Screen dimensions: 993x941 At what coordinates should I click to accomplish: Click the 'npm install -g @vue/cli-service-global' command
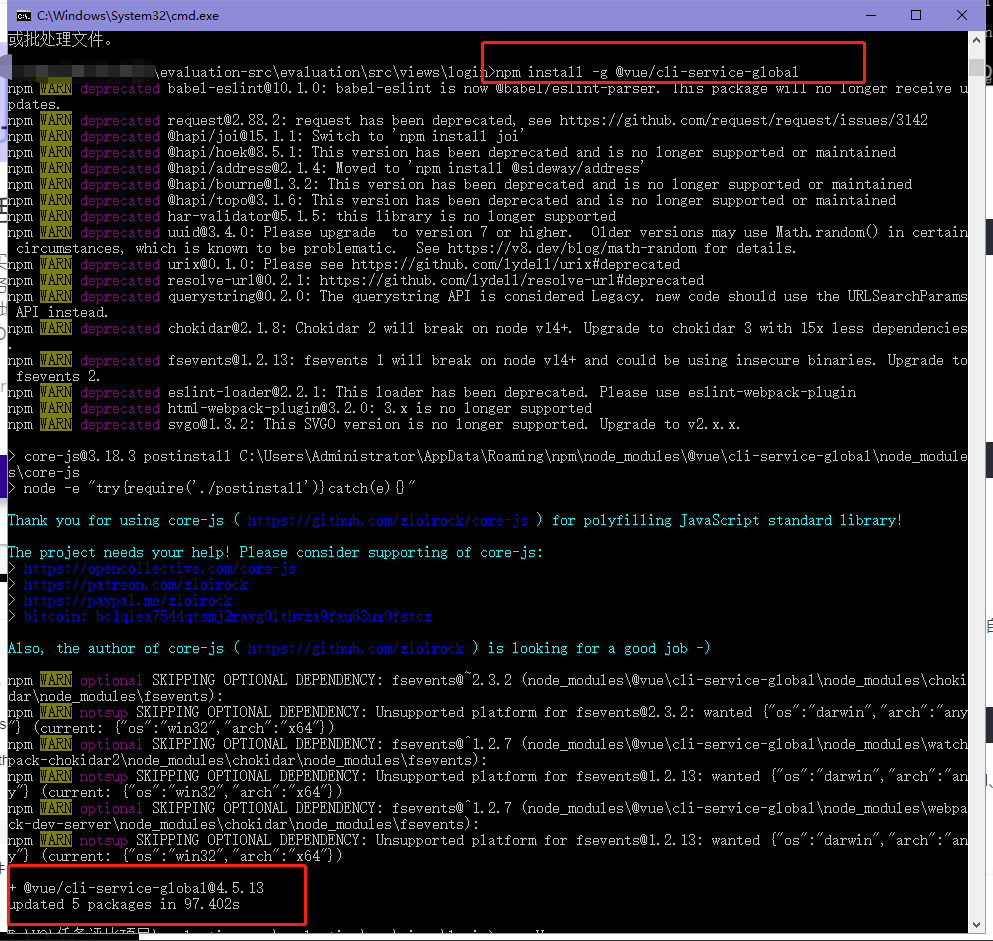coord(647,72)
